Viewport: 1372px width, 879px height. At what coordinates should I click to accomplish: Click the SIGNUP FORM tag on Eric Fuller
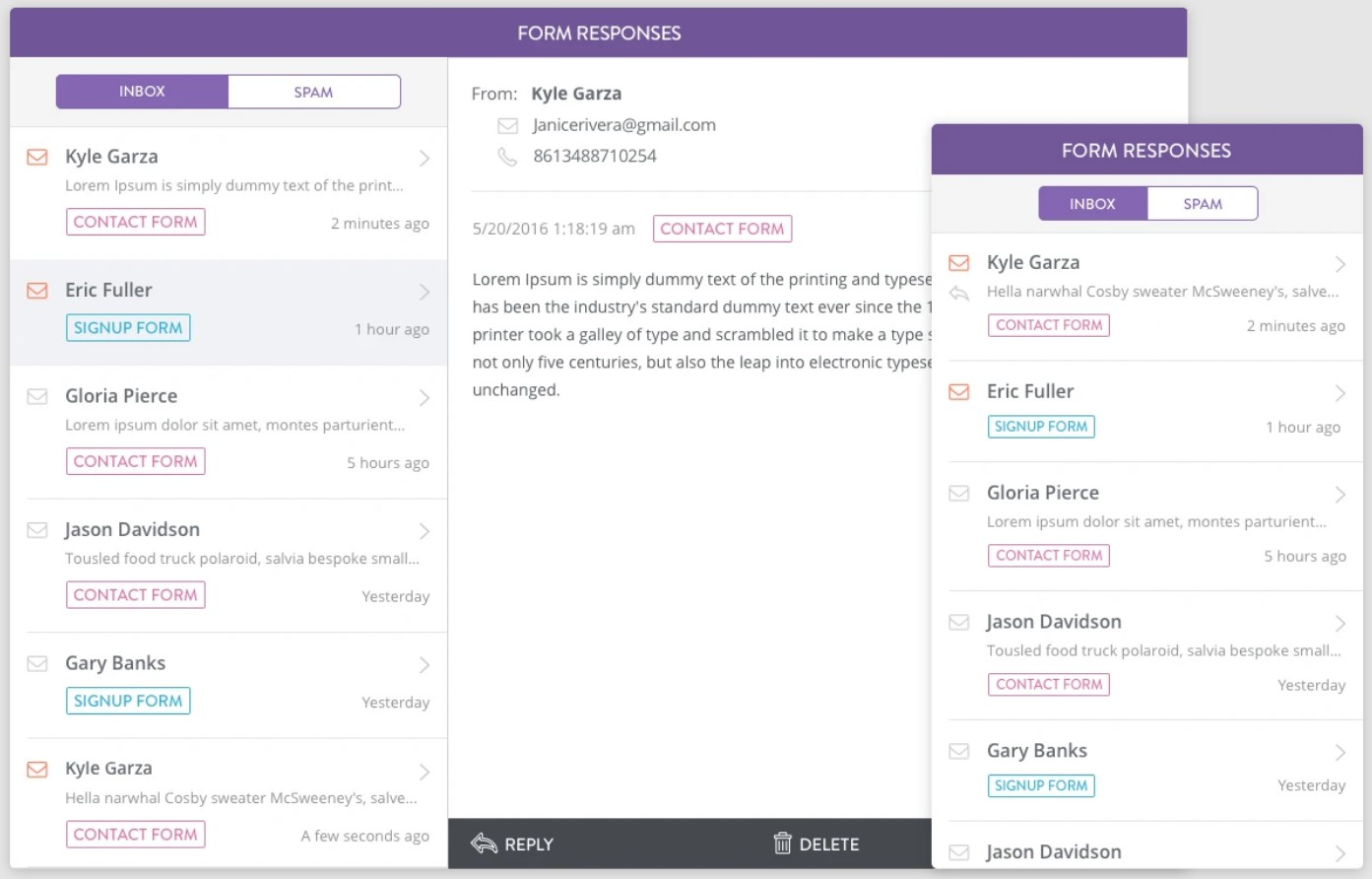128,327
